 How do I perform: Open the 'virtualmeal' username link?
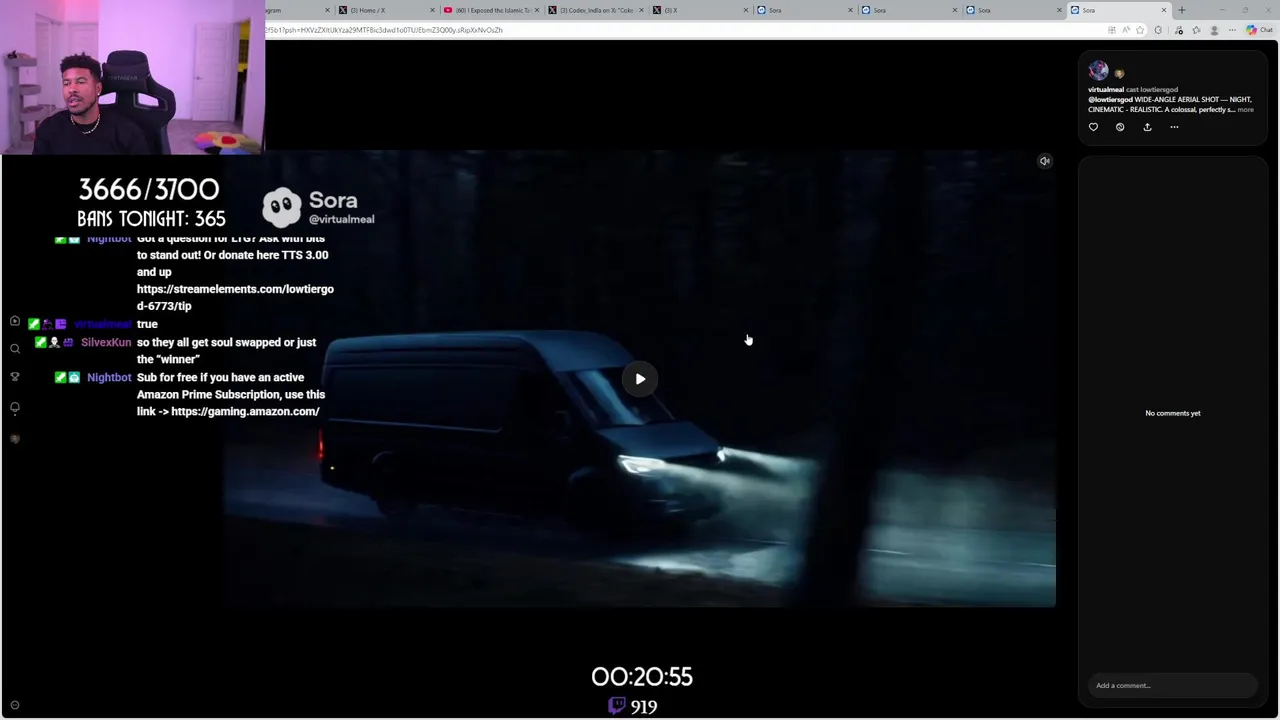coord(1106,90)
